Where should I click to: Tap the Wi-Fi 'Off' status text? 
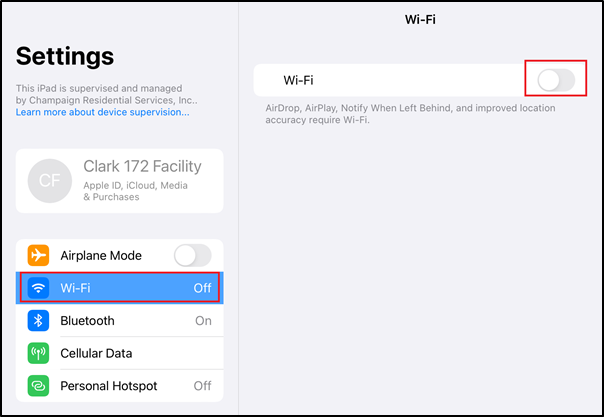pos(202,288)
